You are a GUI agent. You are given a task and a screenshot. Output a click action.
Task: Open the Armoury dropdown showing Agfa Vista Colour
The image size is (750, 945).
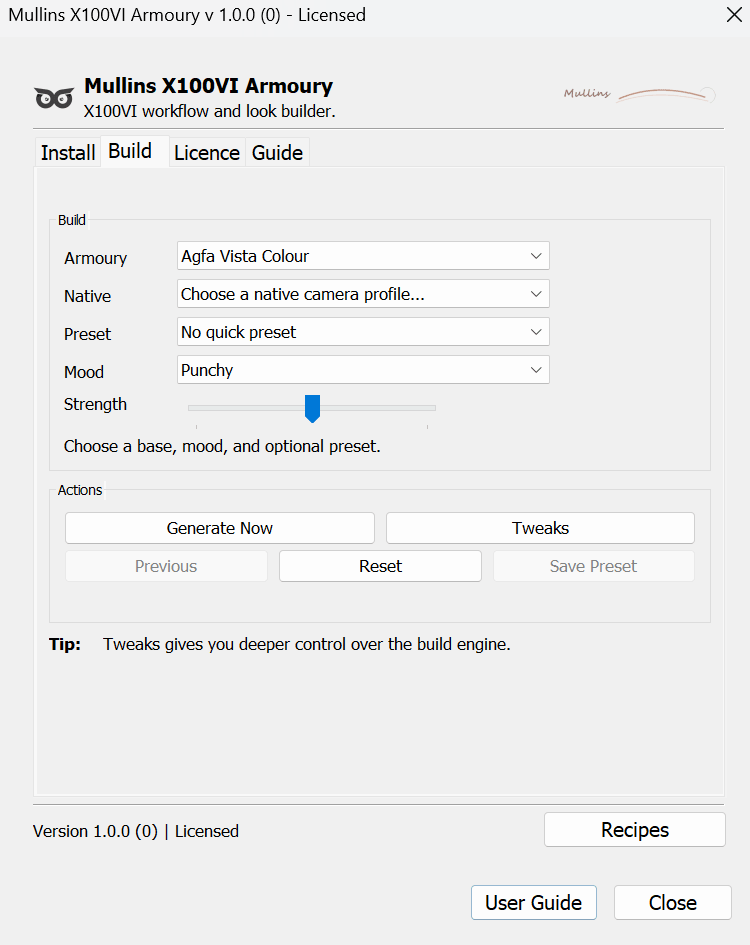363,256
